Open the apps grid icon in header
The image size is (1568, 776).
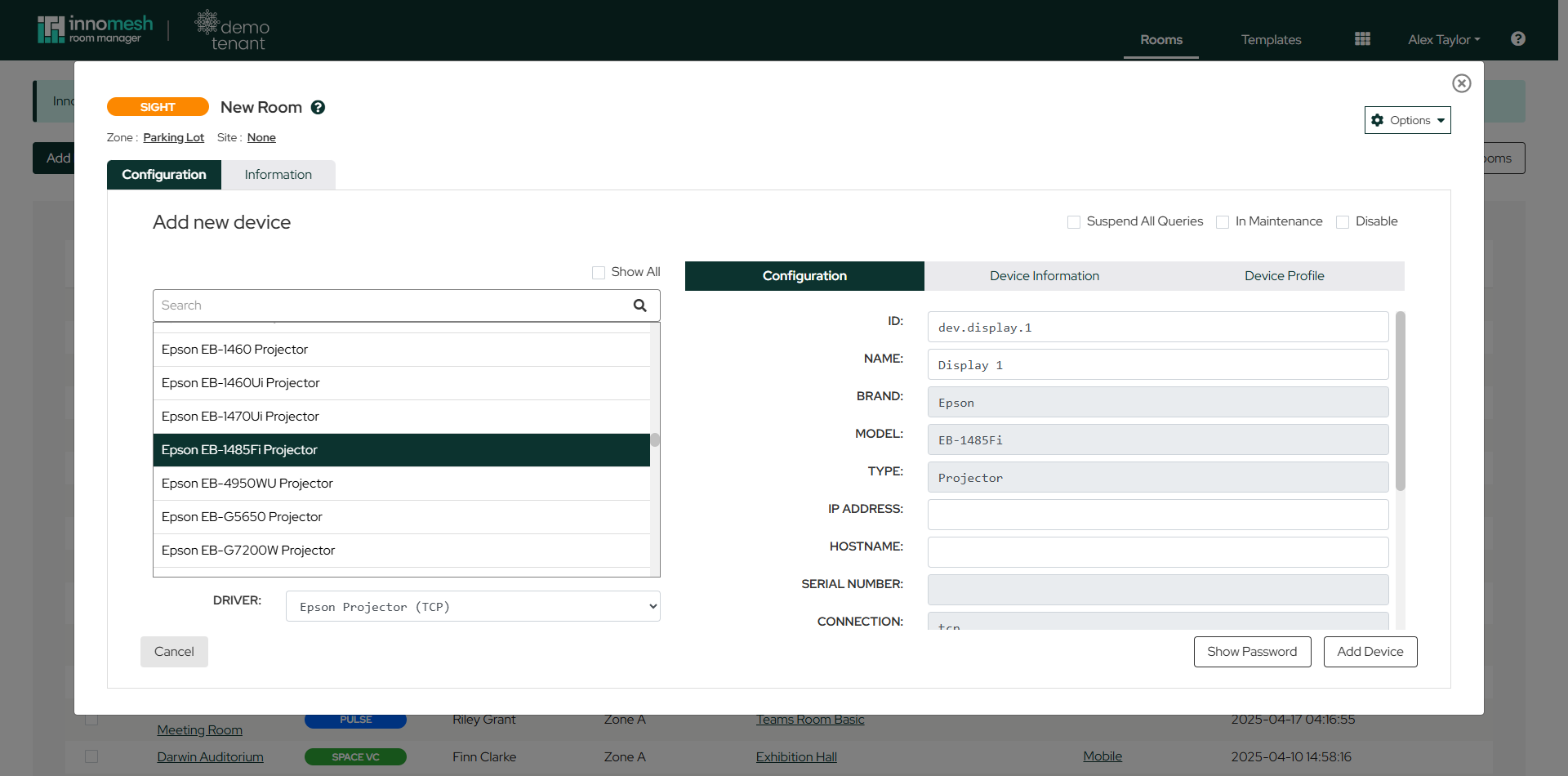coord(1362,38)
